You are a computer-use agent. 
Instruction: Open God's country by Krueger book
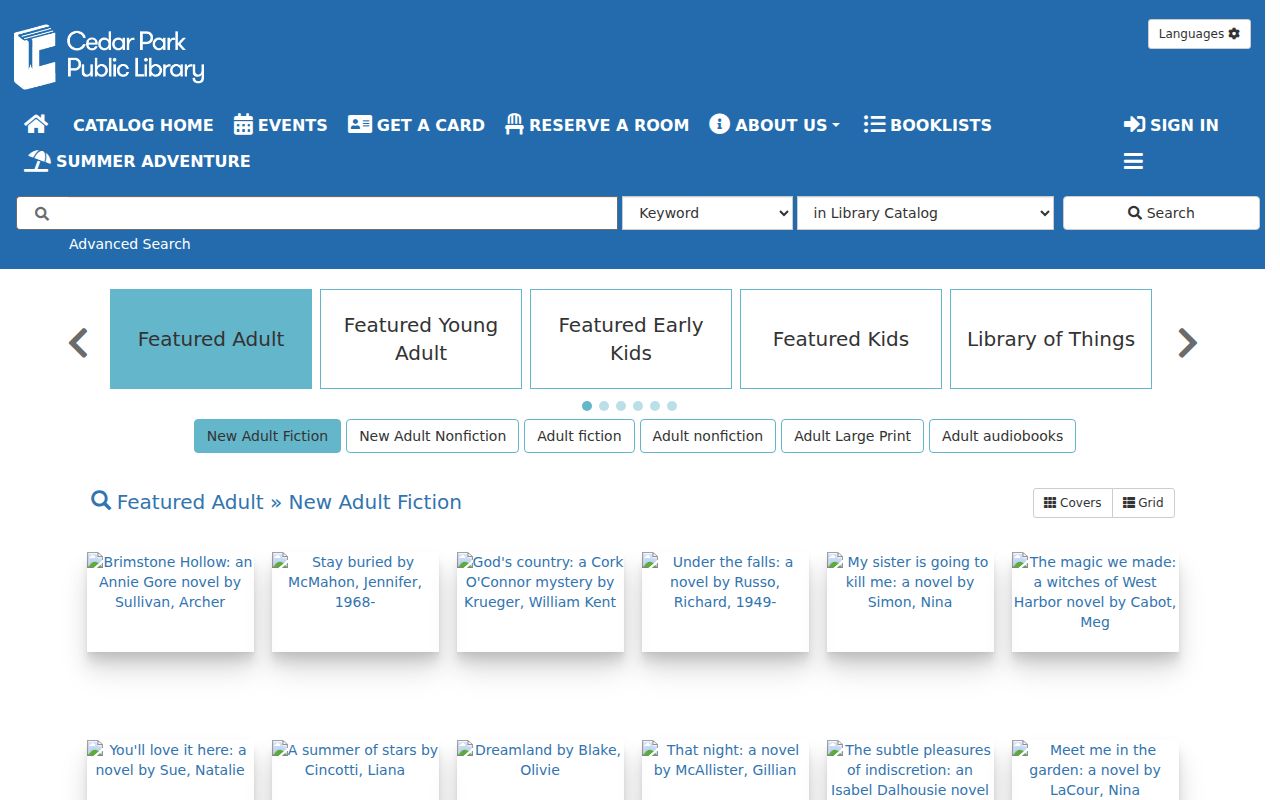pyautogui.click(x=540, y=601)
